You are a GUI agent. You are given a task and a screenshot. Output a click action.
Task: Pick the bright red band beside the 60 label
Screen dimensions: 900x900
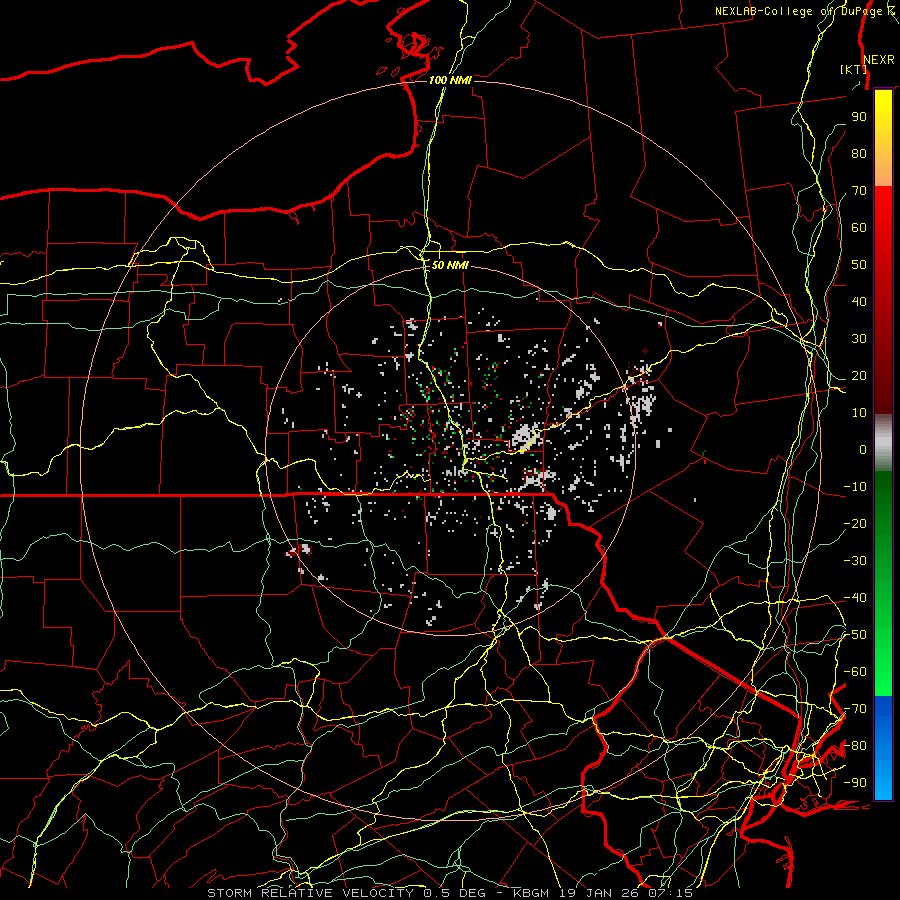883,227
